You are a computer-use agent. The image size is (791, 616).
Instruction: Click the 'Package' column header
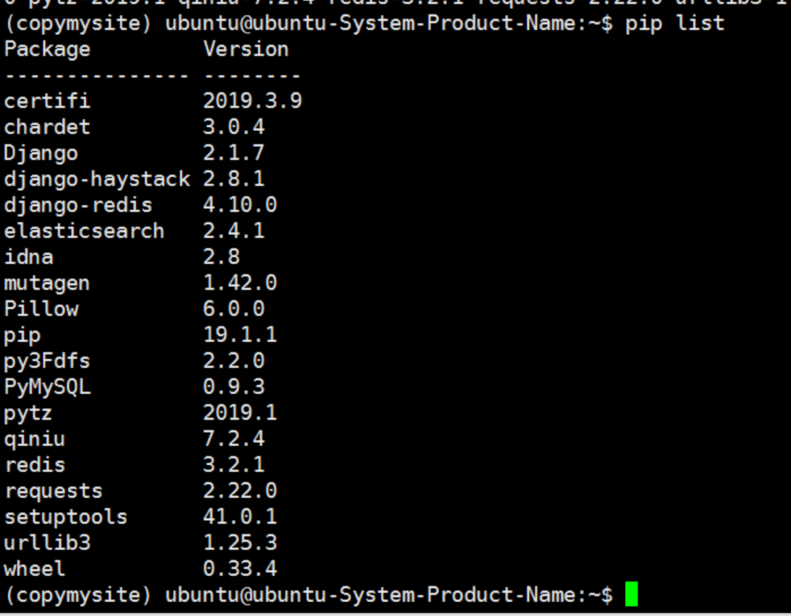[47, 49]
